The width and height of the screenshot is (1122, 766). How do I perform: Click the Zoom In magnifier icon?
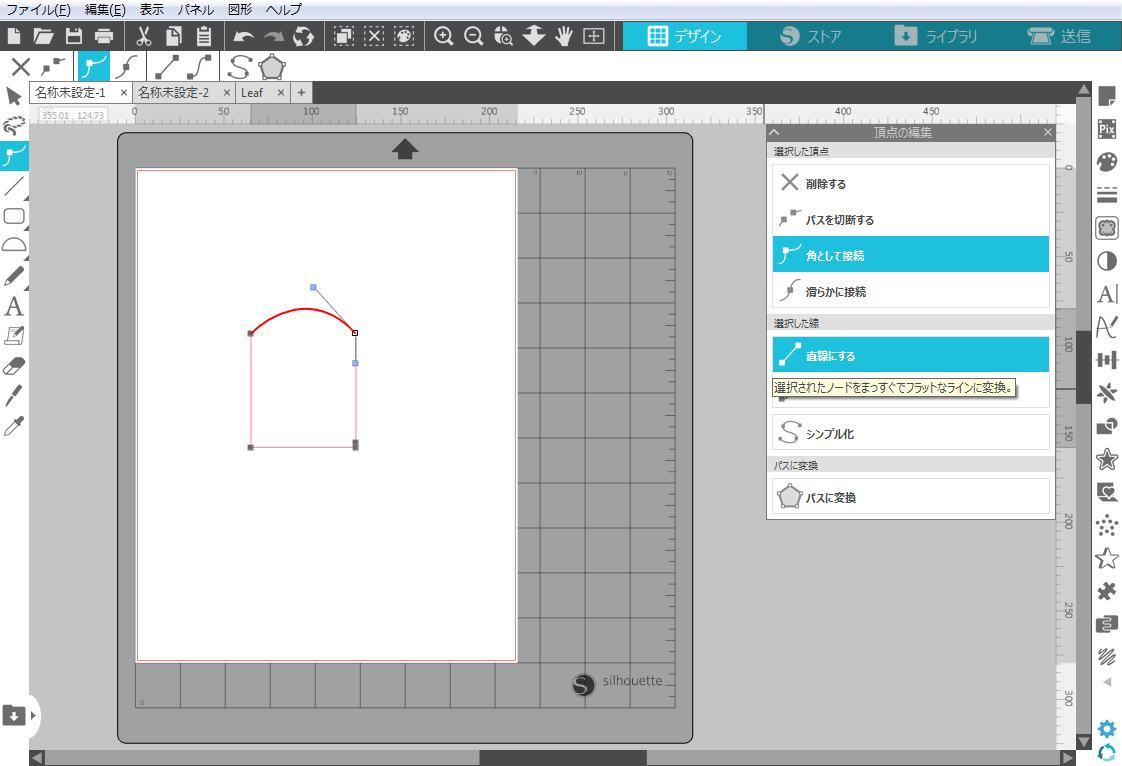(444, 37)
